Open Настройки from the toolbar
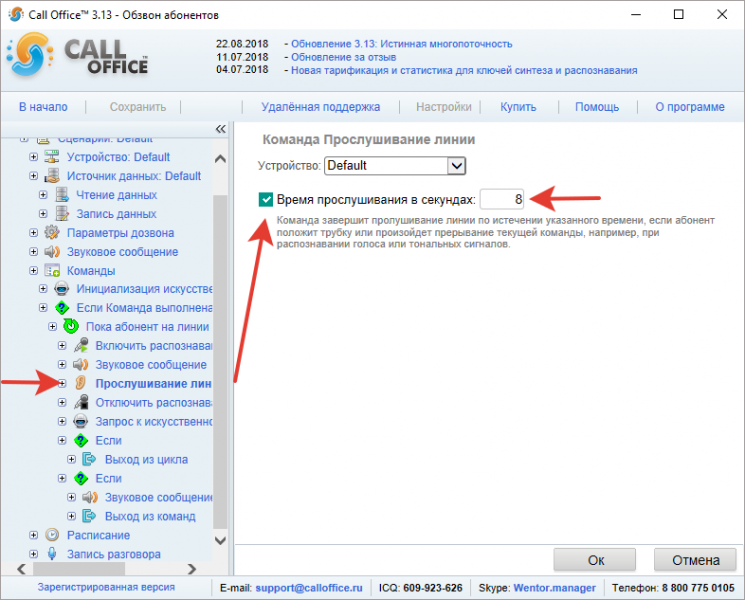Viewport: 745px width, 600px height. 444,107
